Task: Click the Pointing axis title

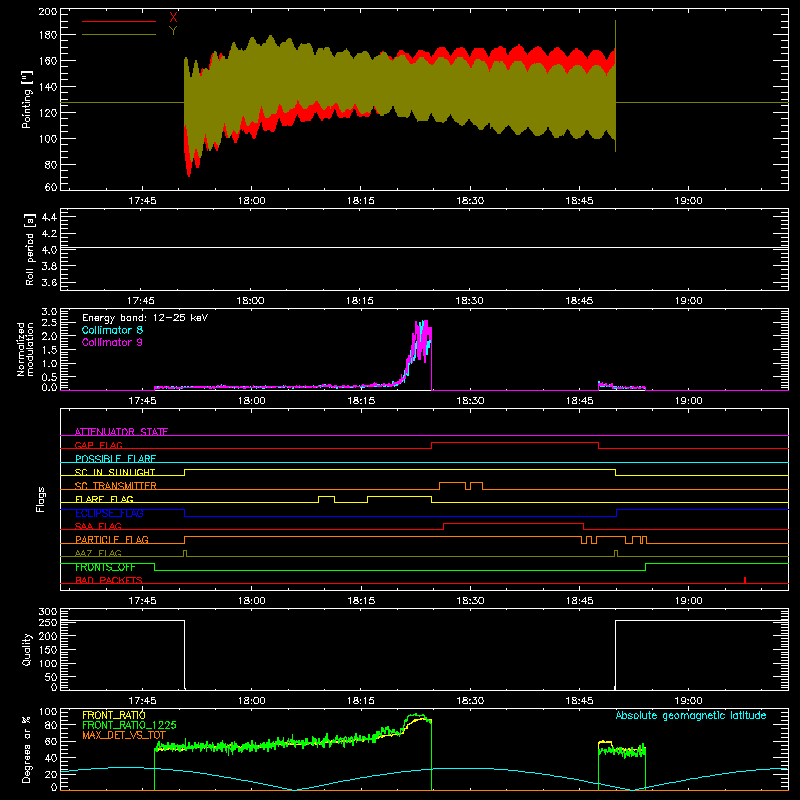Action: tap(27, 99)
